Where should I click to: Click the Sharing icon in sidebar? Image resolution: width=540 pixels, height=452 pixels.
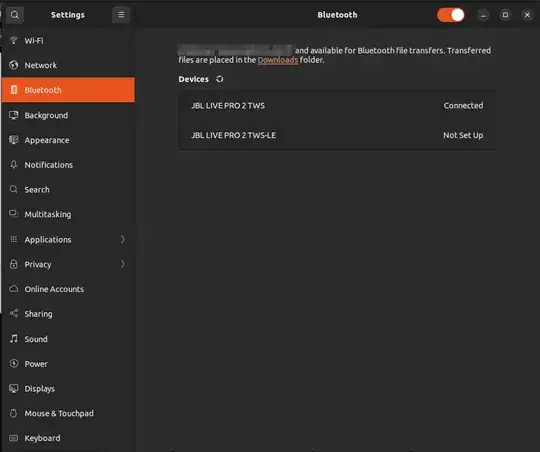point(14,314)
